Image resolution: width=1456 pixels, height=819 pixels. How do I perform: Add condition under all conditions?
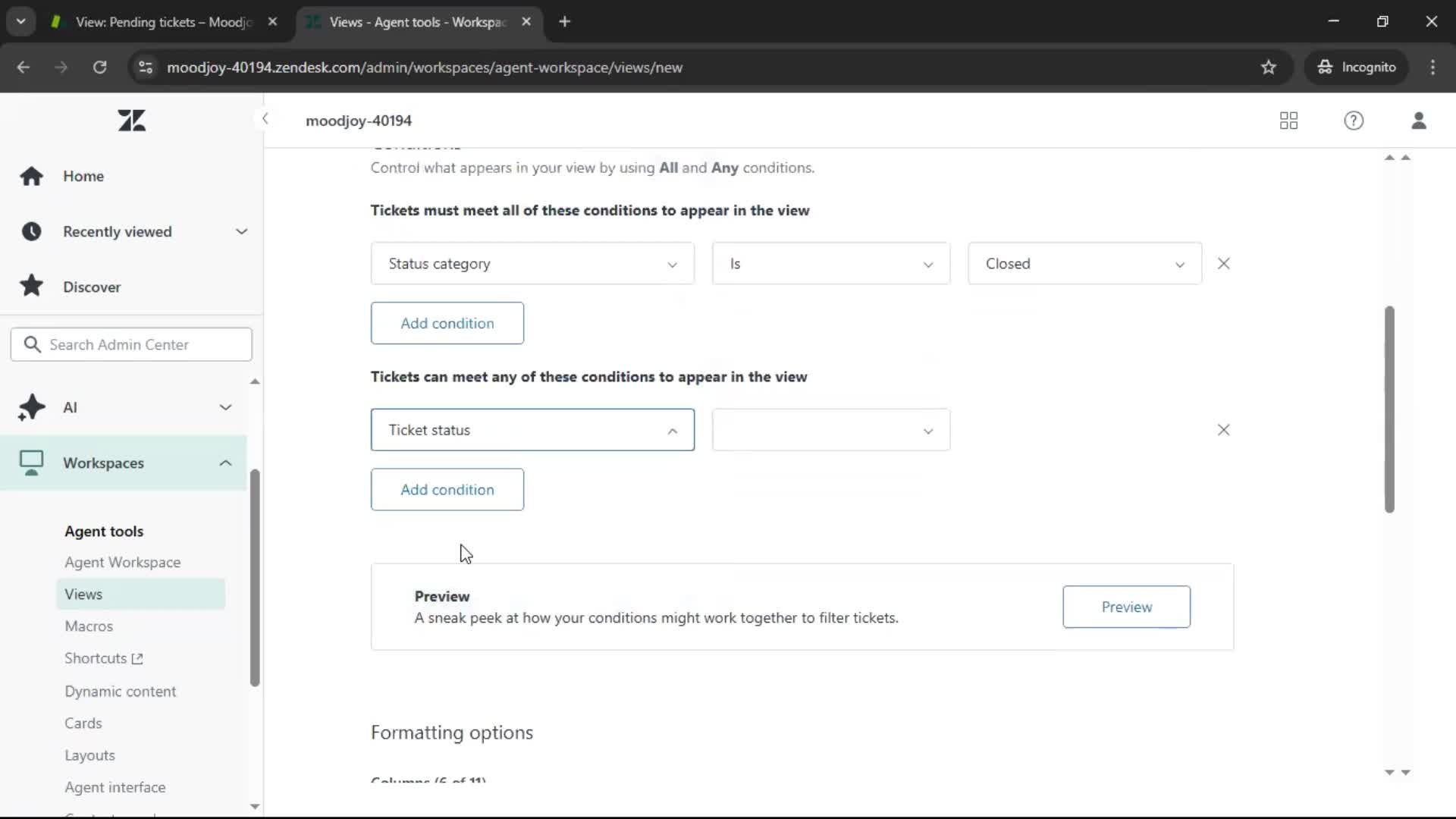pyautogui.click(x=447, y=323)
